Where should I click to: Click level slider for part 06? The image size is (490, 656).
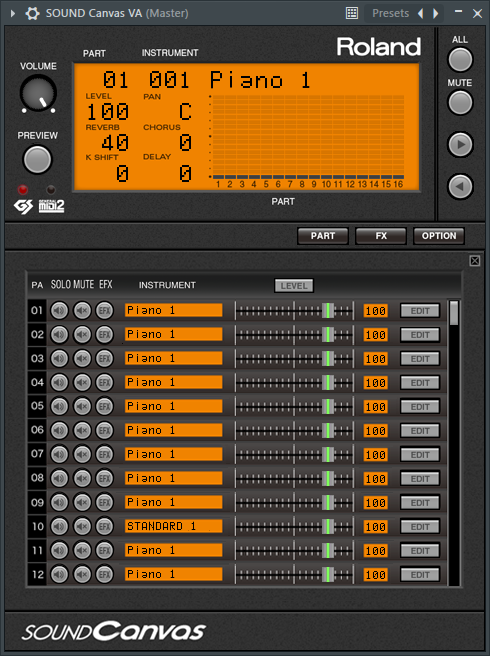point(294,430)
